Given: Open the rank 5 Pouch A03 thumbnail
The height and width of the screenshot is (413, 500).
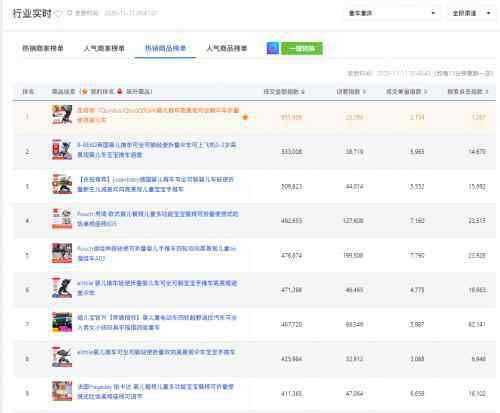Looking at the screenshot, I should point(62,253).
